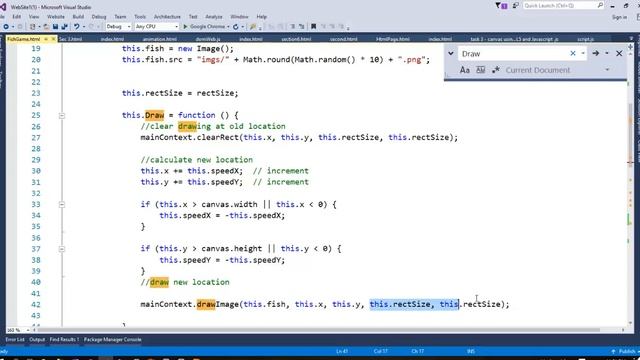Click the Undo arrow icon
The height and width of the screenshot is (360, 640).
[x=76, y=27]
